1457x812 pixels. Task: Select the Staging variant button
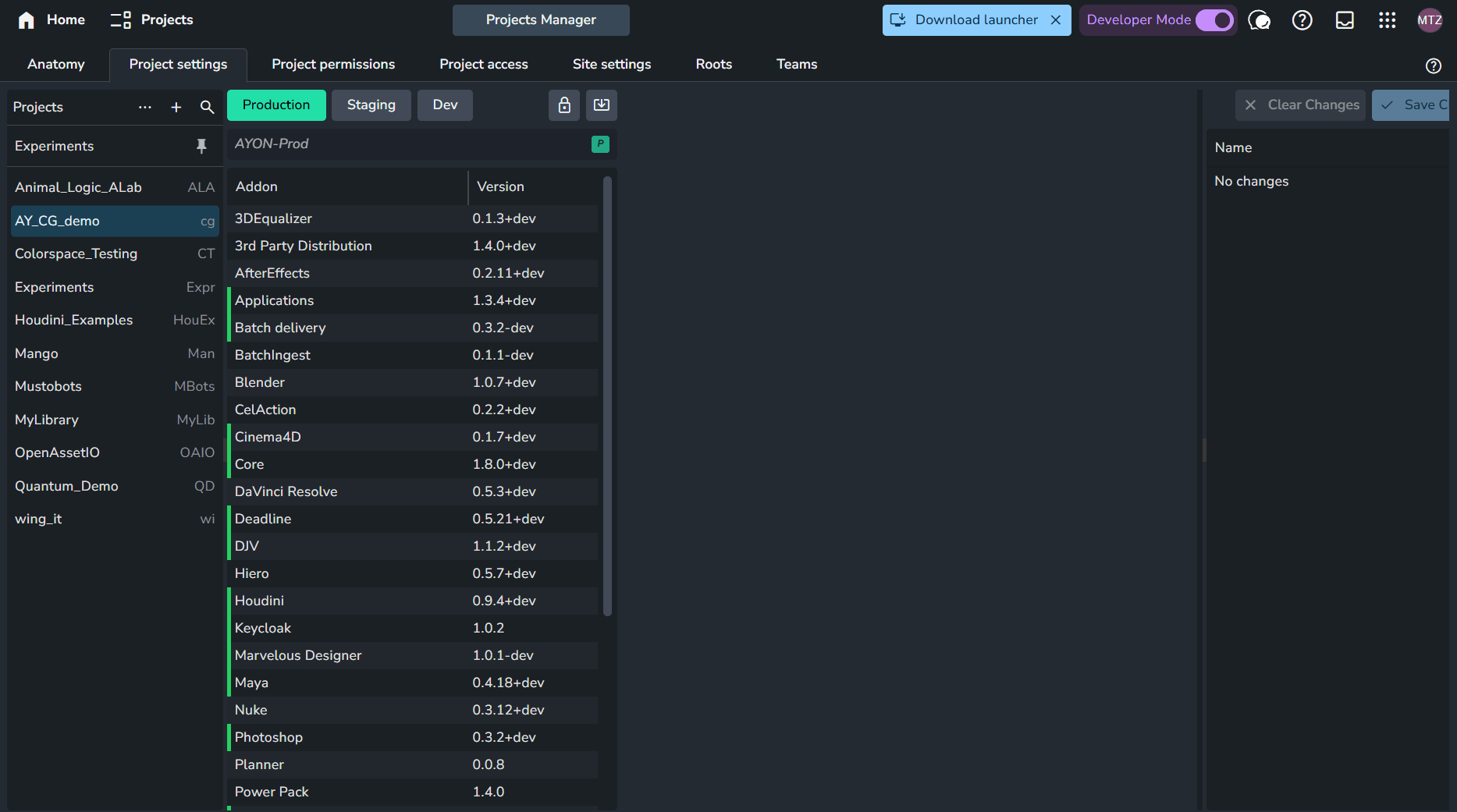pos(371,105)
